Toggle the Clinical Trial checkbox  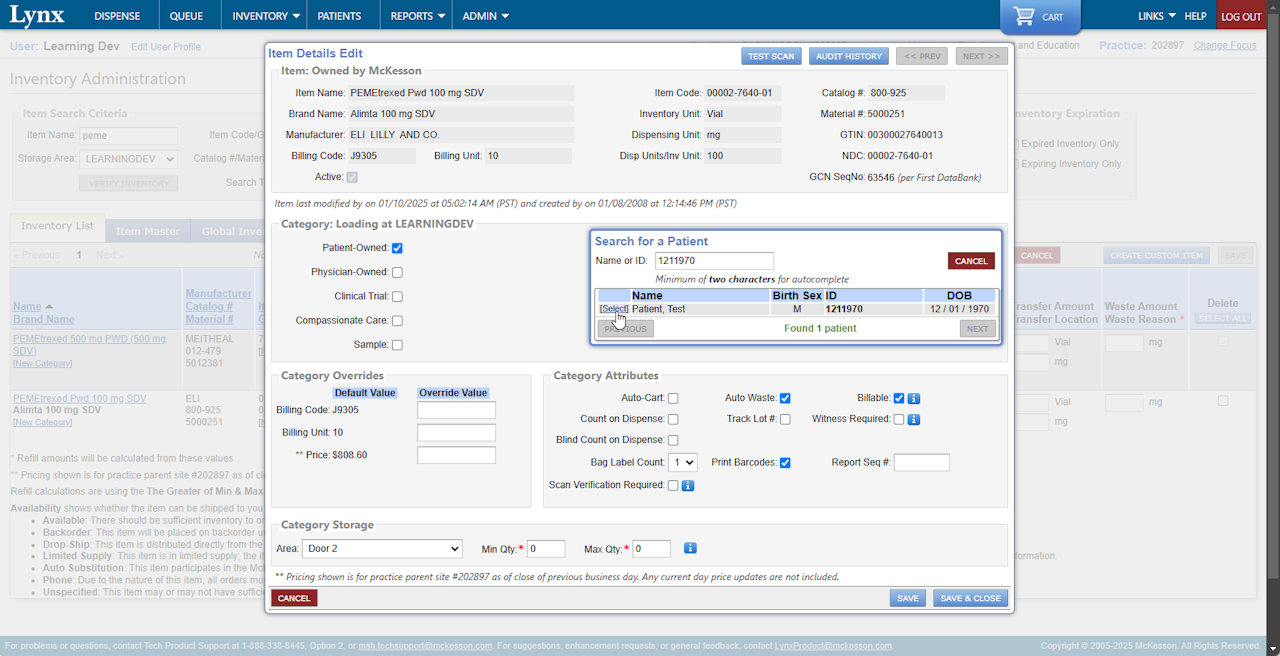[397, 296]
